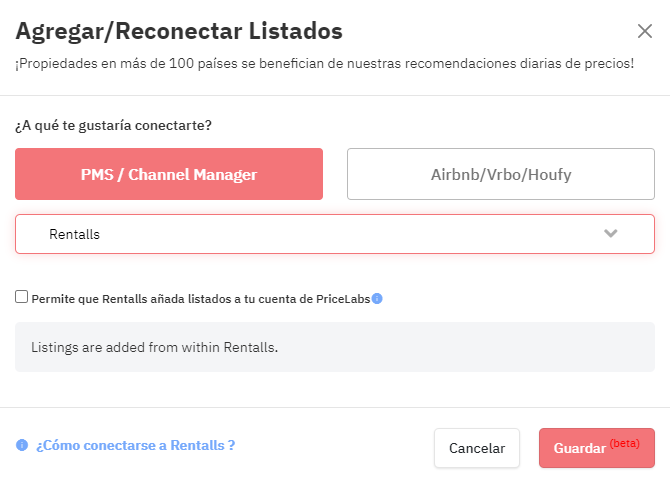This screenshot has height=478, width=670.
Task: Close the Agregar/Reconectar Listados dialog
Action: pyautogui.click(x=644, y=31)
